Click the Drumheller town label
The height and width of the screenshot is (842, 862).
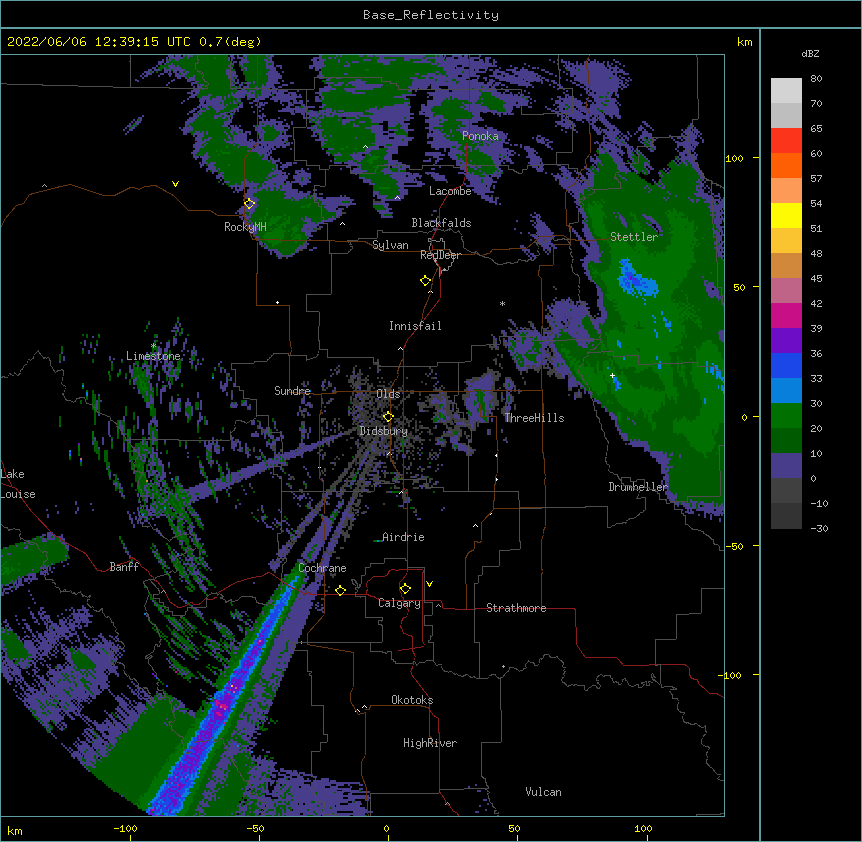point(638,487)
